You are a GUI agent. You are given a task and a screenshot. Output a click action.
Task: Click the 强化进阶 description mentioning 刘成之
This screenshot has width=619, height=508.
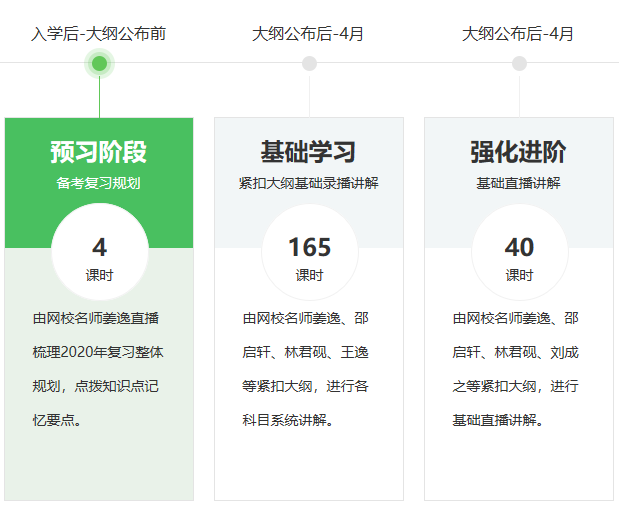pos(516,369)
